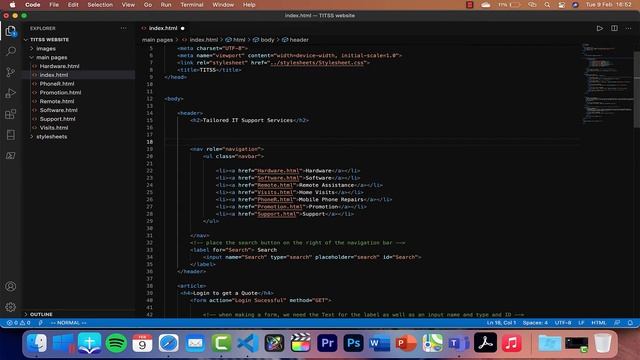The height and width of the screenshot is (360, 640).
Task: Collapse the TITSS WEBSITE root folder
Action: click(x=49, y=40)
